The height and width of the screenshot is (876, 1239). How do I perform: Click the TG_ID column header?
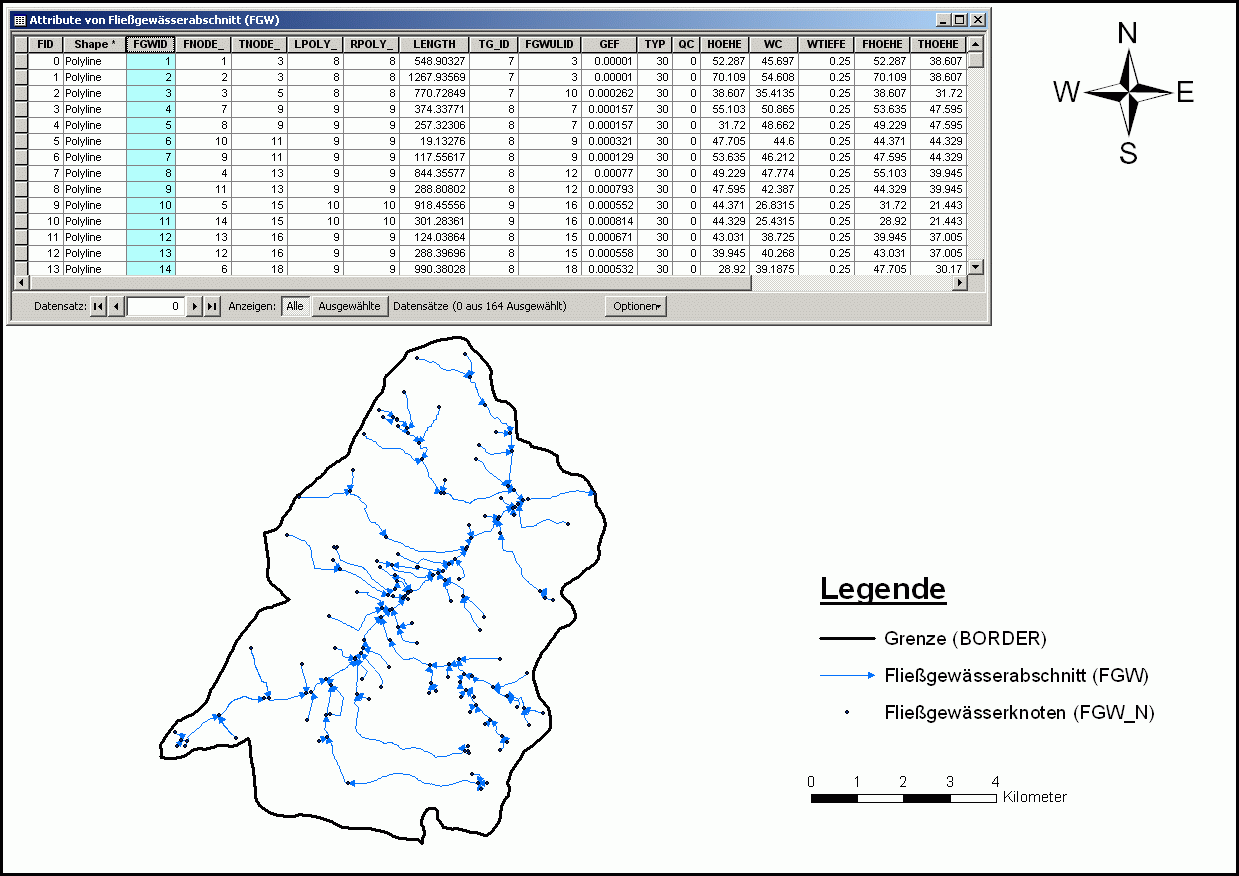tap(494, 44)
